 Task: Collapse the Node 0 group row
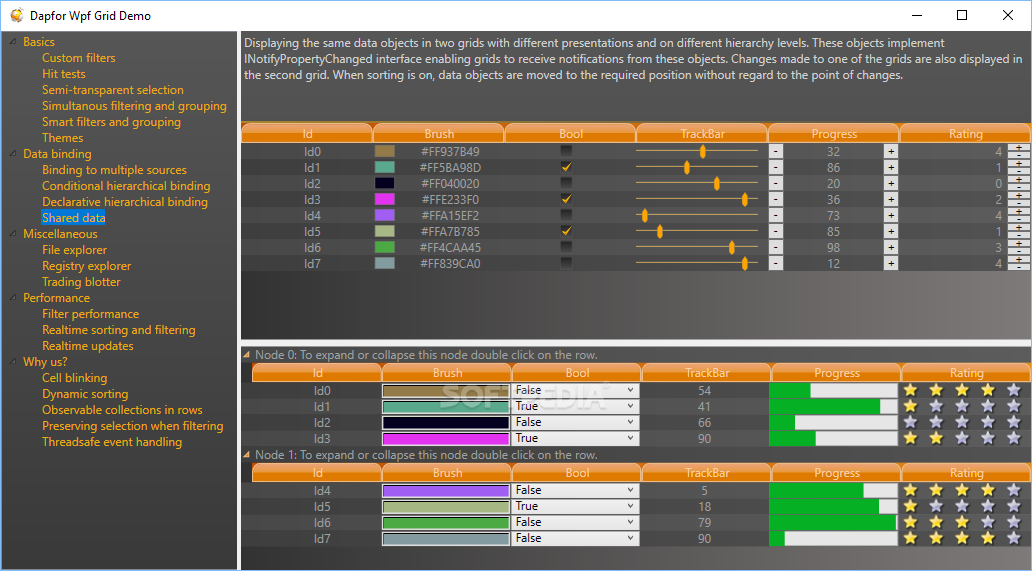247,355
